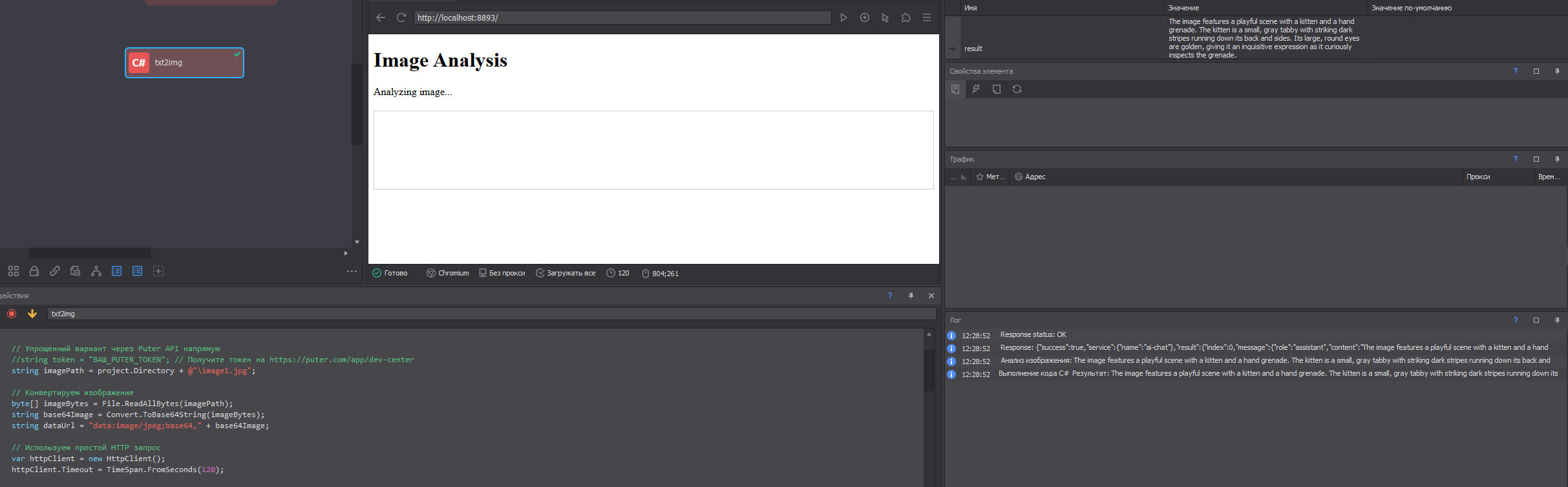1568x487 pixels.
Task: Expand the three-dots overflow menu below canvas
Action: coord(352,271)
